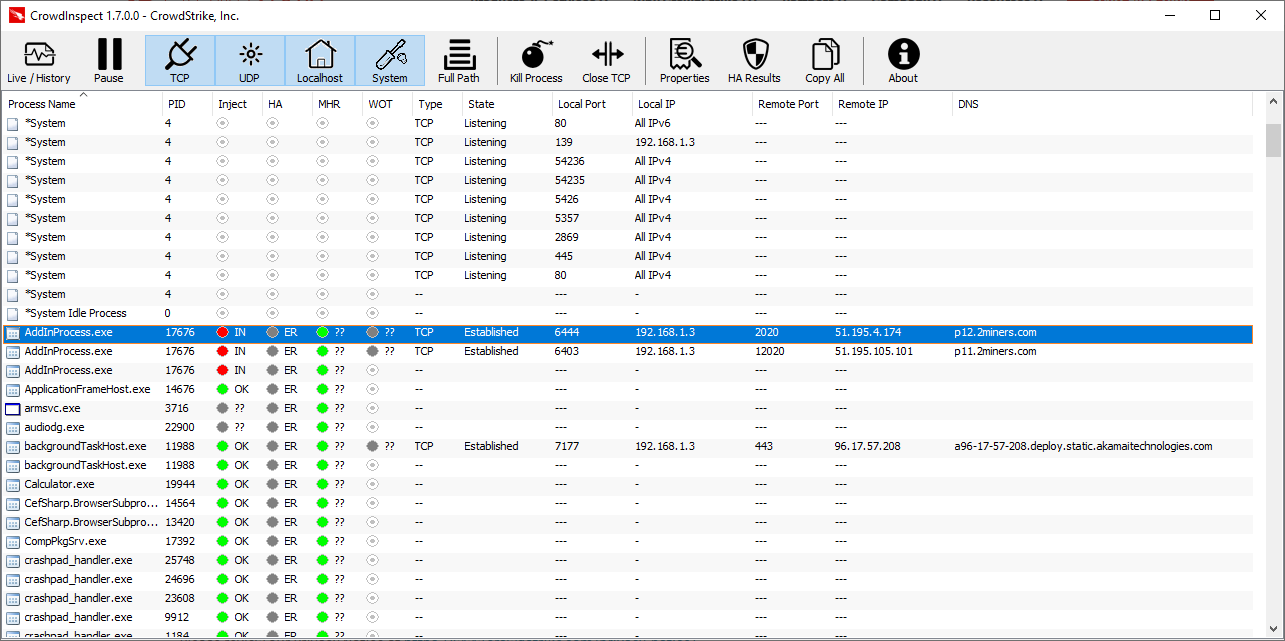The width and height of the screenshot is (1285, 641).
Task: Click the red Inject indicator of selected AddInProcess row
Action: 222,332
